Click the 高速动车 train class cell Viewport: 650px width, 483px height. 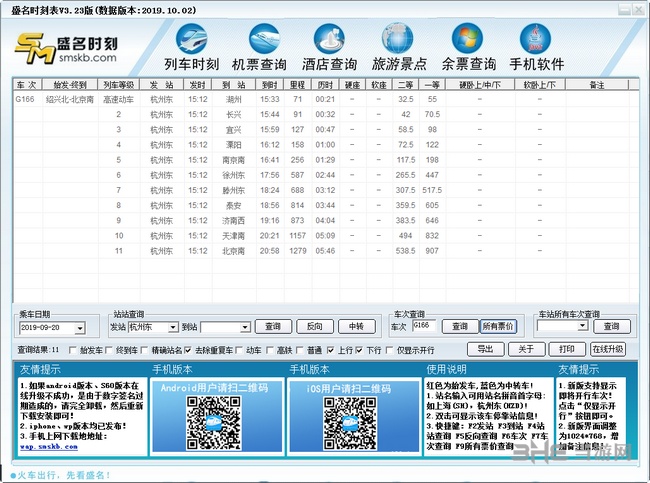119,100
